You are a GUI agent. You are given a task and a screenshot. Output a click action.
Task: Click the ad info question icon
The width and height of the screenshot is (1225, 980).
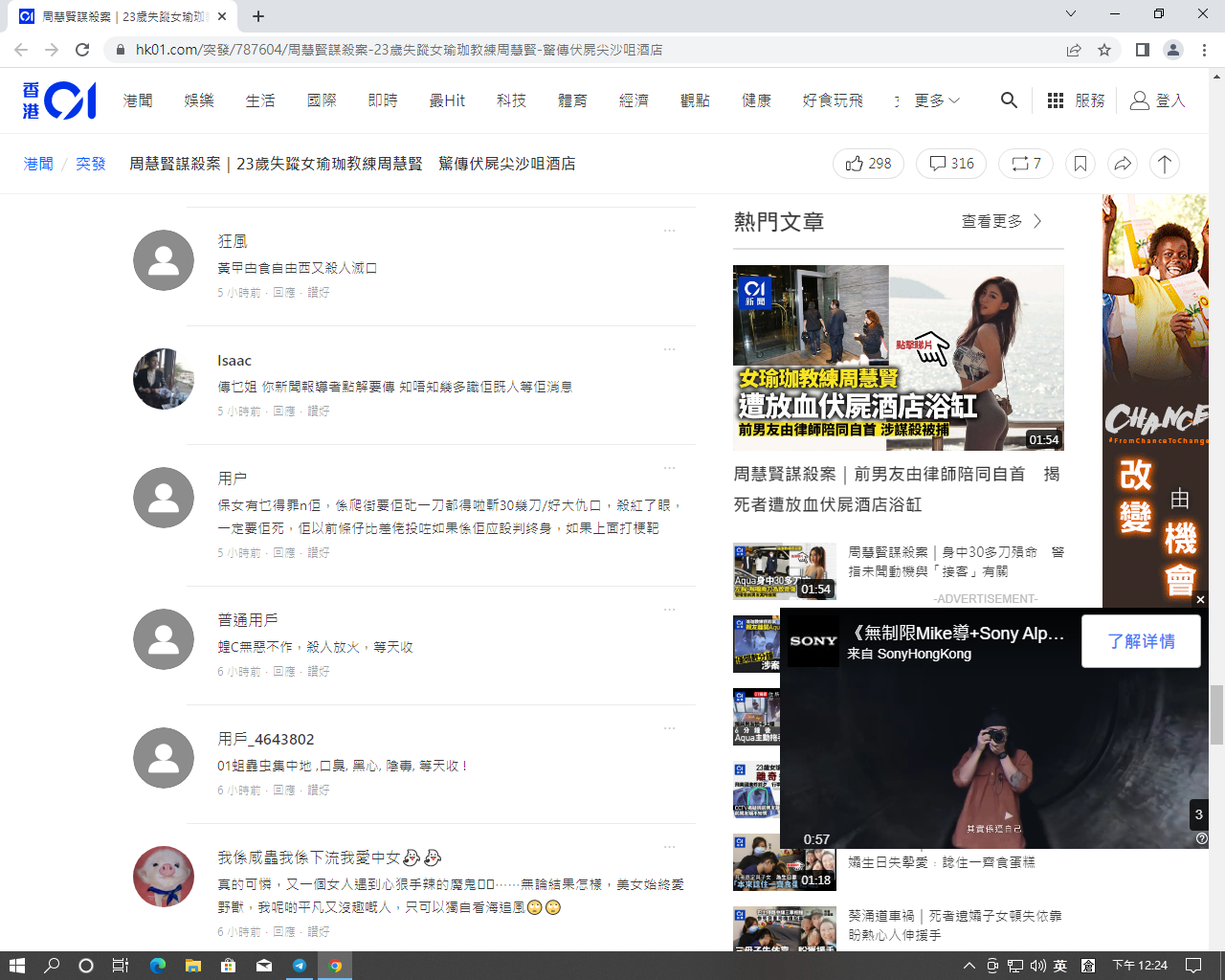1202,838
